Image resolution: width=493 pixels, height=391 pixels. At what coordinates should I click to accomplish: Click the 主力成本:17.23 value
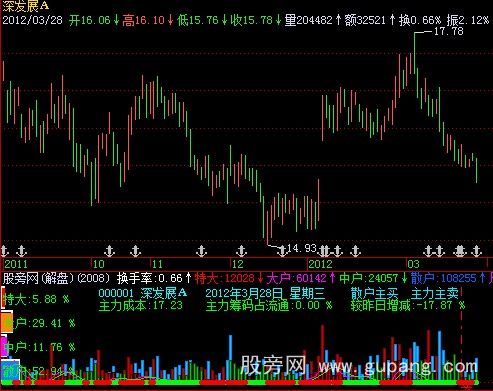pyautogui.click(x=141, y=305)
